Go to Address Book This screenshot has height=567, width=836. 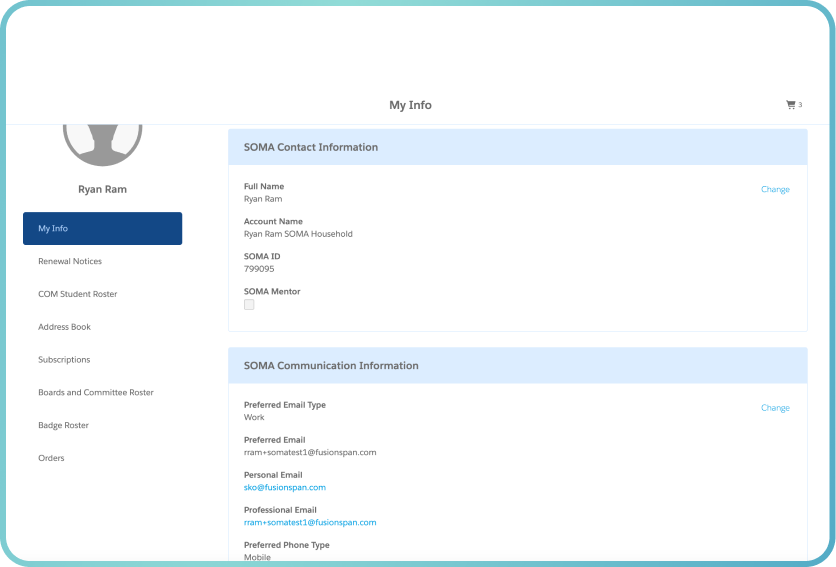[65, 327]
